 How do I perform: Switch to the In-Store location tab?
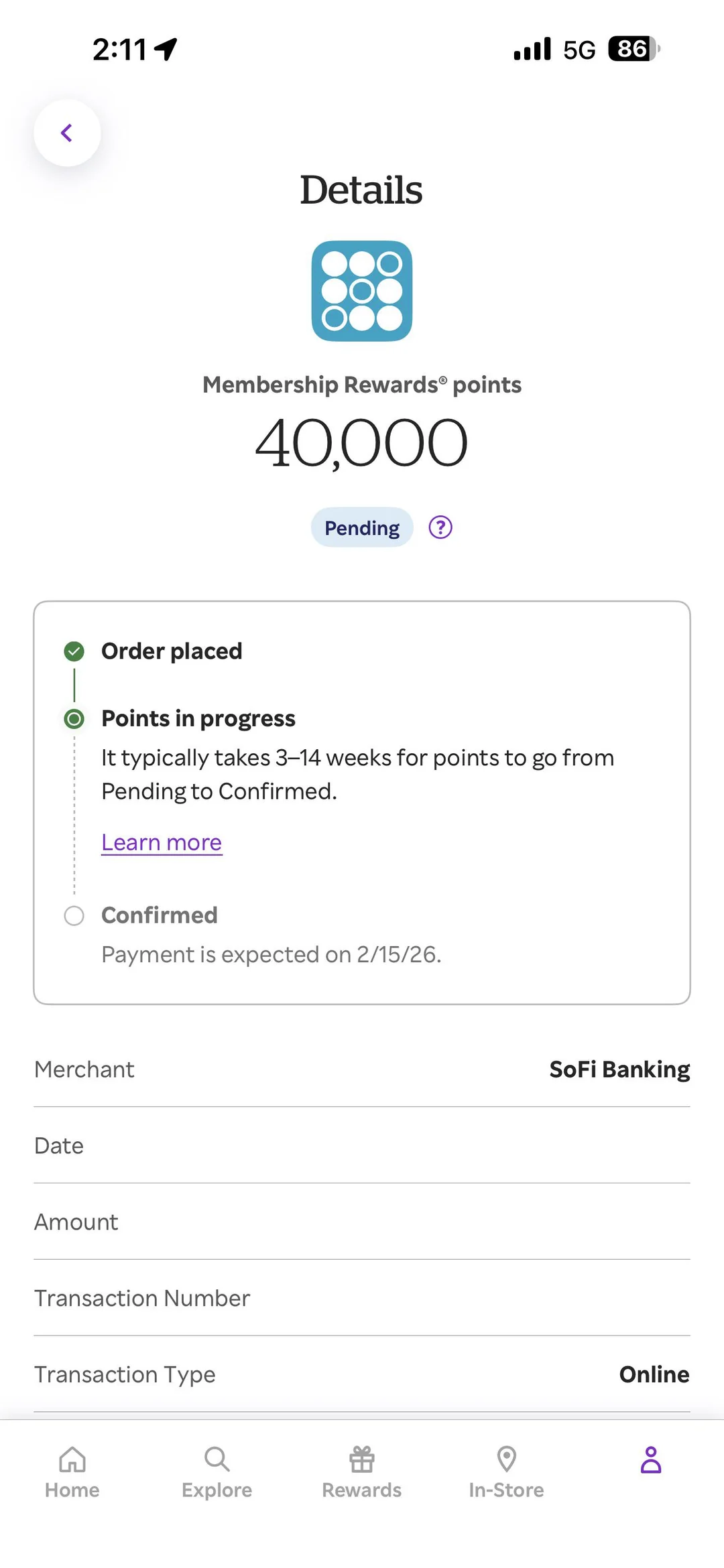(506, 1472)
